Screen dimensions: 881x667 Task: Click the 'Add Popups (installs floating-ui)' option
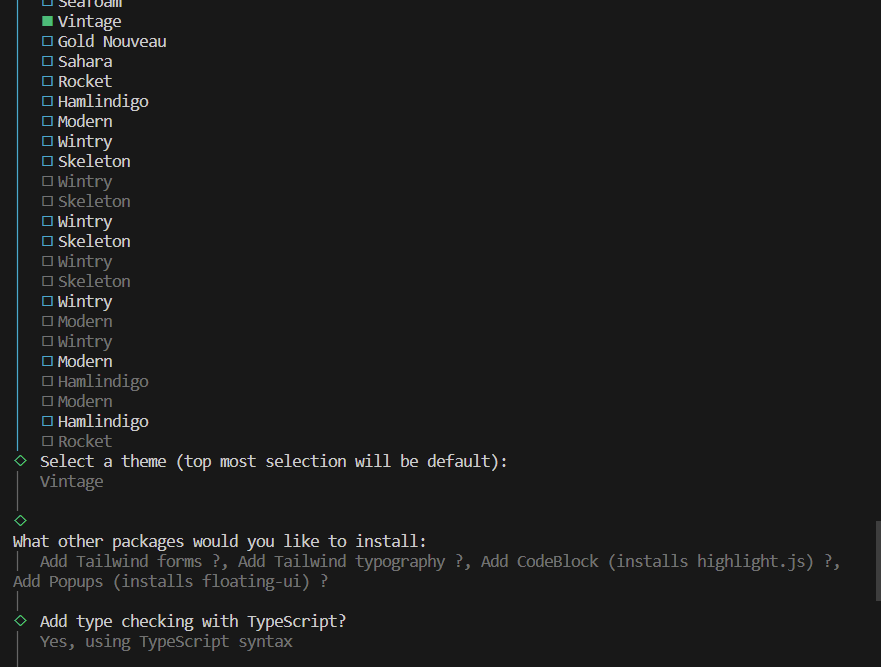pyautogui.click(x=169, y=581)
